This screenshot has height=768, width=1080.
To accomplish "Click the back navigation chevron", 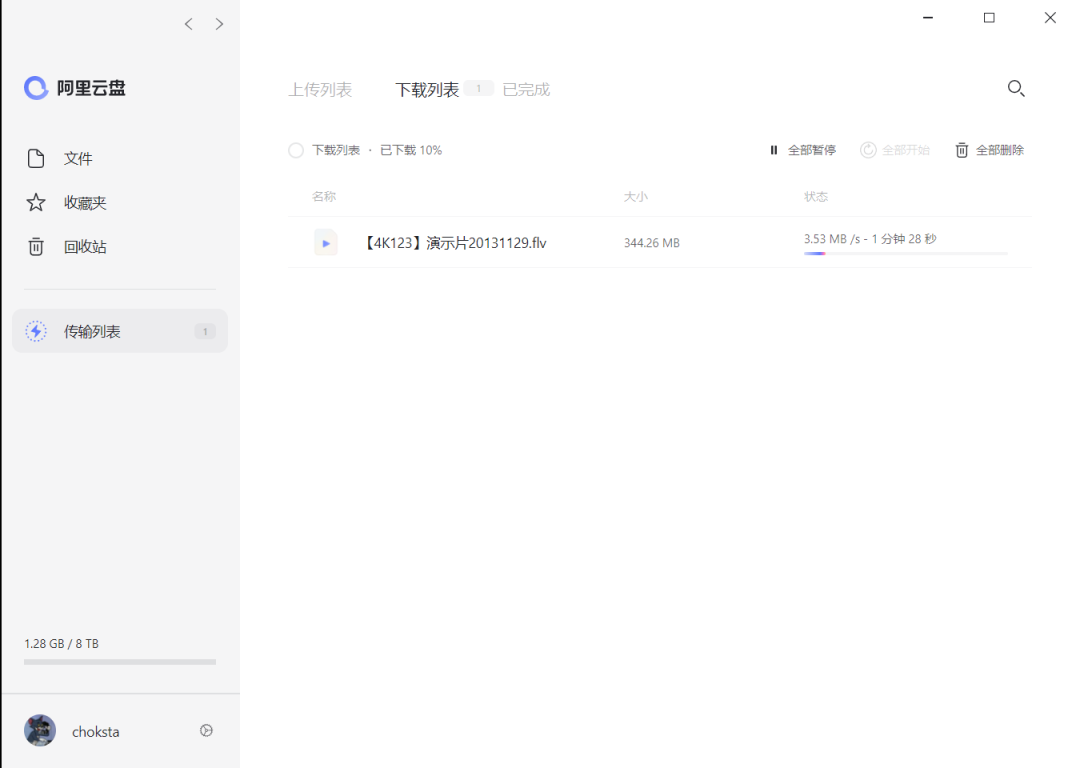I will click(188, 23).
